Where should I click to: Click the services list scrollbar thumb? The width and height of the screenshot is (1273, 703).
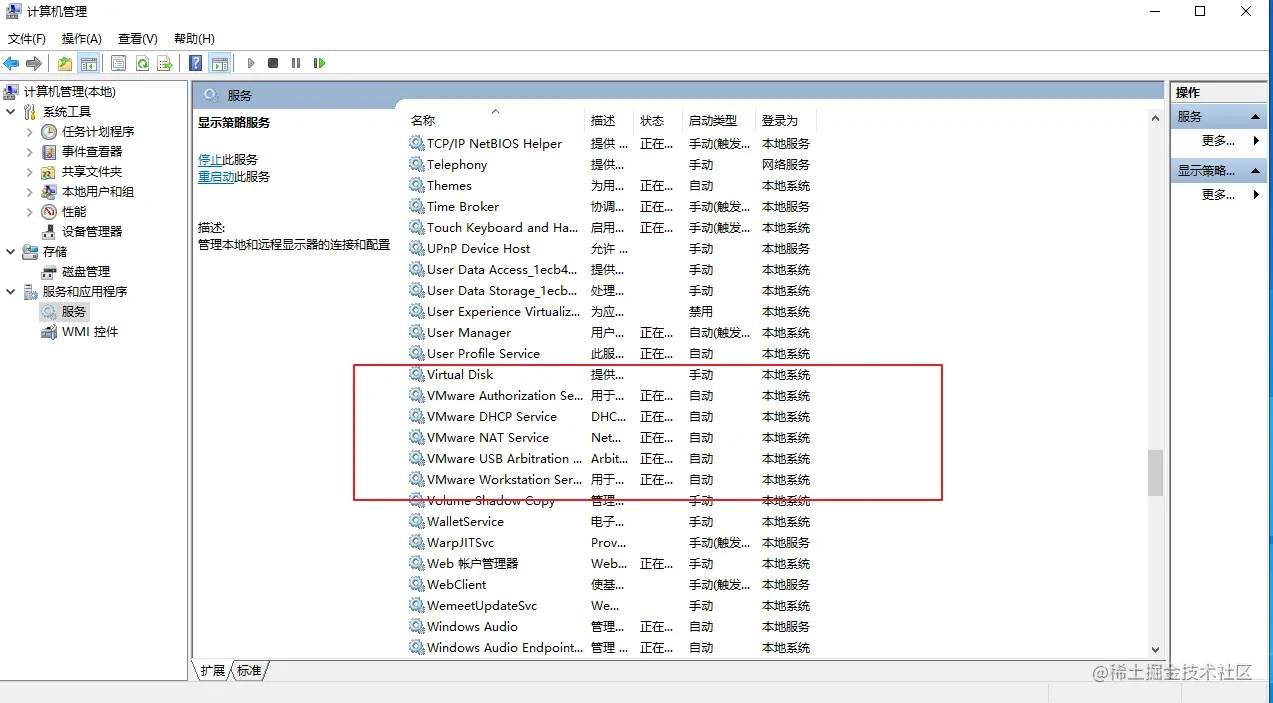tap(1155, 472)
